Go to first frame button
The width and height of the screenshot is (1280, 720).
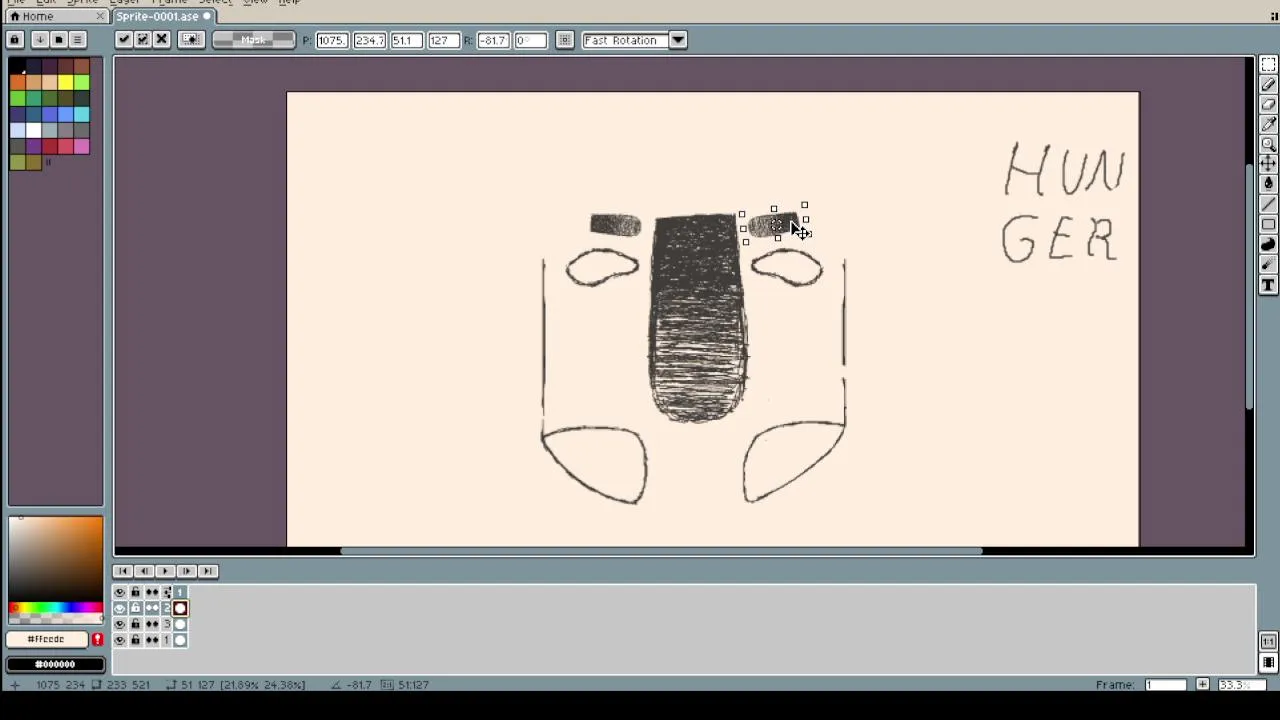pyautogui.click(x=122, y=571)
